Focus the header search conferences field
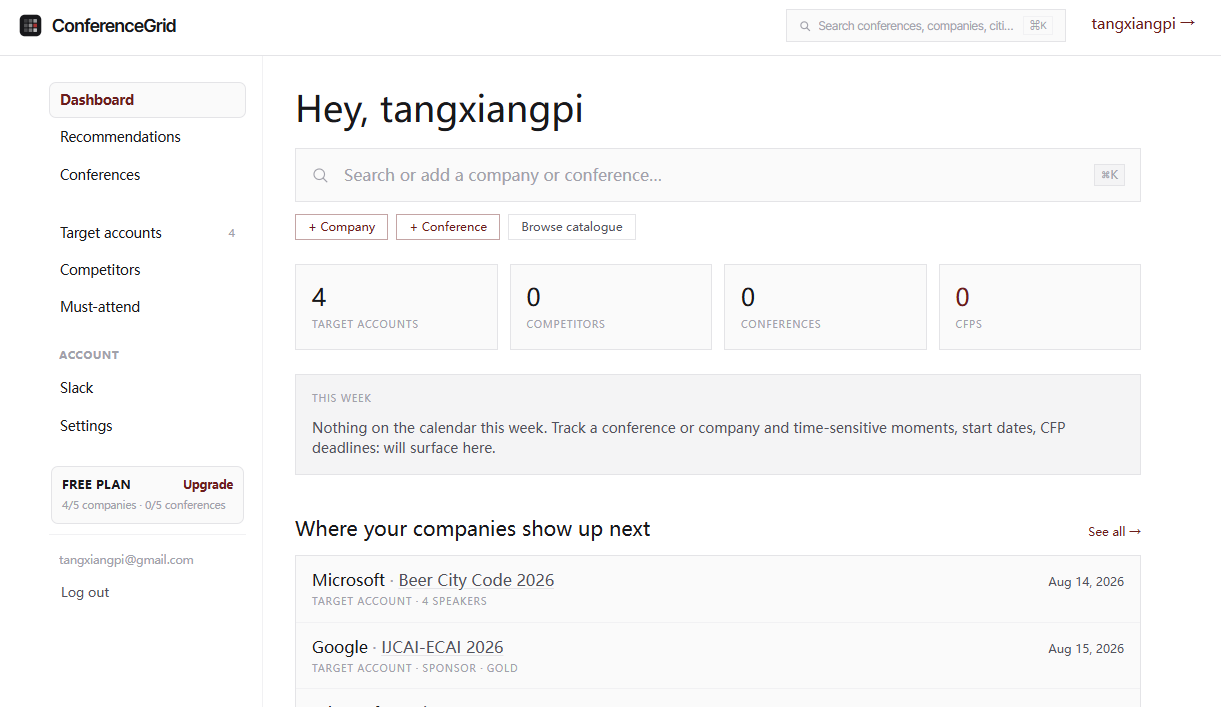Screen dimensions: 1221x707 (x=926, y=26)
